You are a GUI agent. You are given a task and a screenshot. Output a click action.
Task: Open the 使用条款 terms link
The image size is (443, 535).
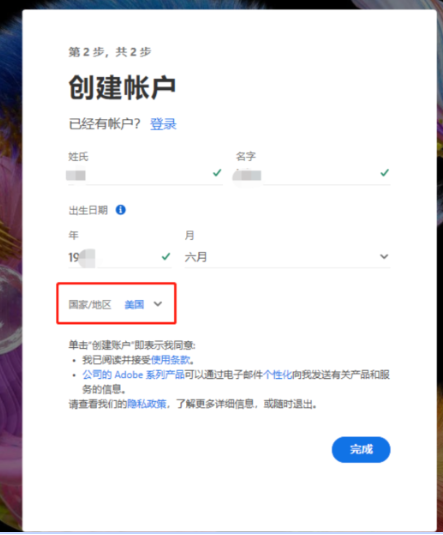coord(170,360)
